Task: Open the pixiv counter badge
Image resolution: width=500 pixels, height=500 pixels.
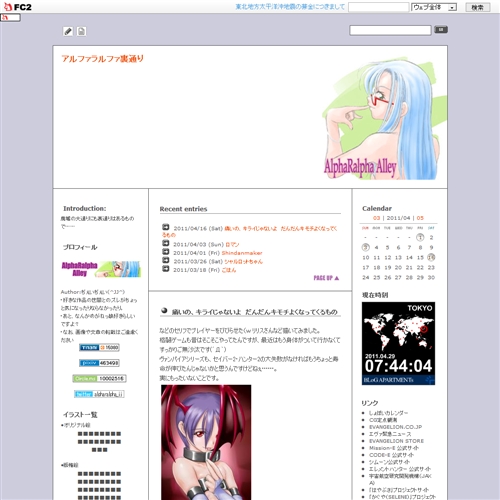Action: coord(99,363)
